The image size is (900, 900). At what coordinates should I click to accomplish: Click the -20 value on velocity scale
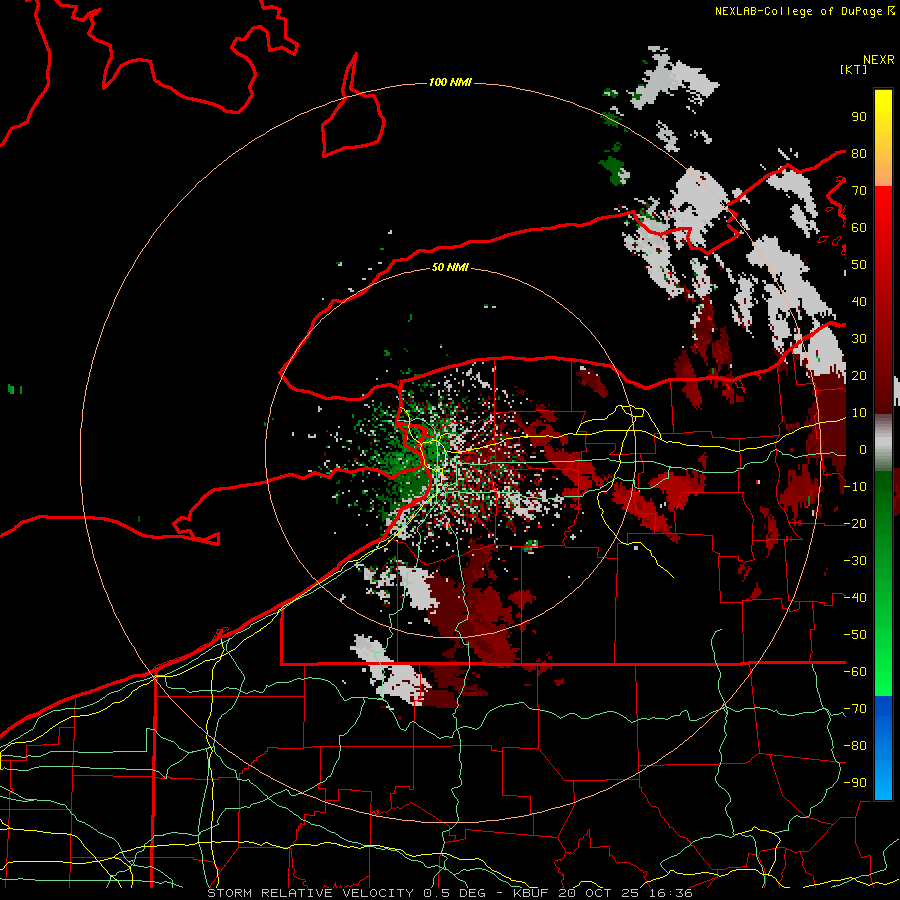click(x=855, y=523)
